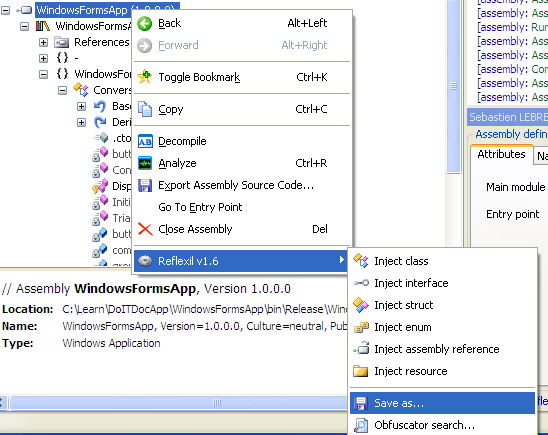
Task: Click the Copy pages icon
Action: tap(144, 109)
